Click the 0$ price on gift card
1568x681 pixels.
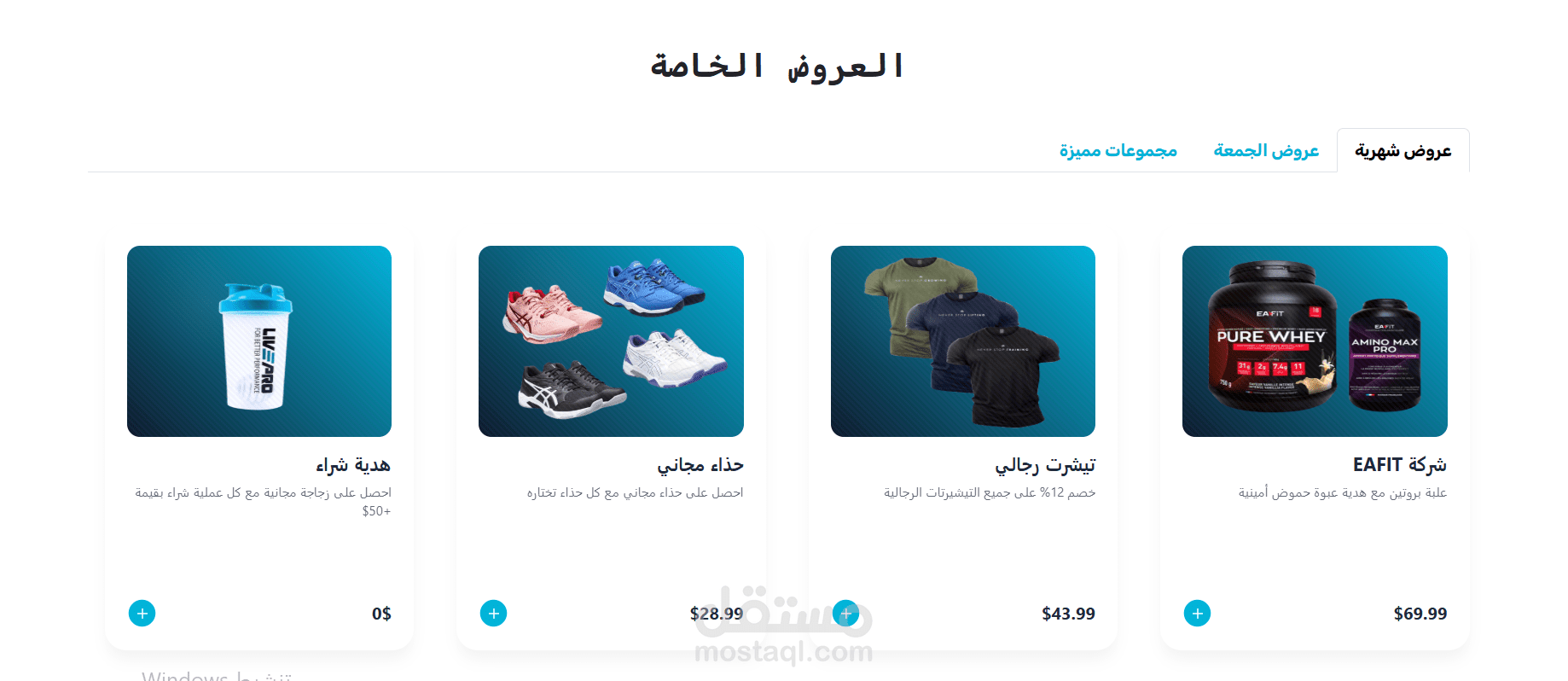(x=381, y=614)
